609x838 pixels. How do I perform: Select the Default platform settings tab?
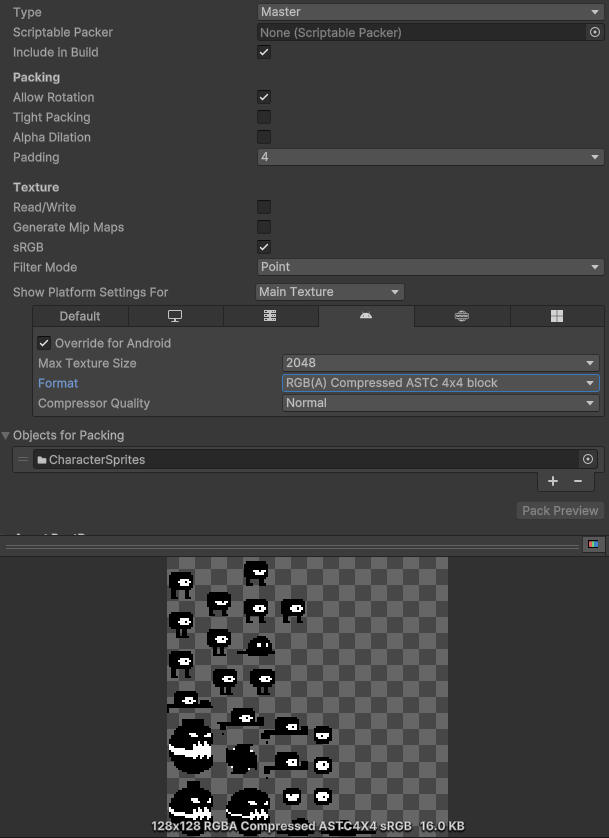pyautogui.click(x=80, y=316)
